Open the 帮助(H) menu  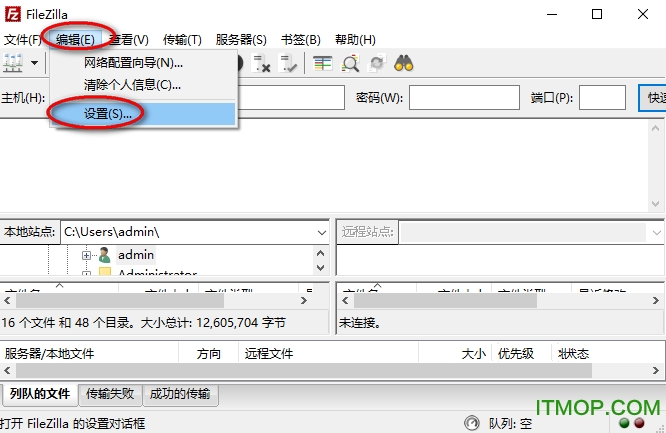click(355, 40)
